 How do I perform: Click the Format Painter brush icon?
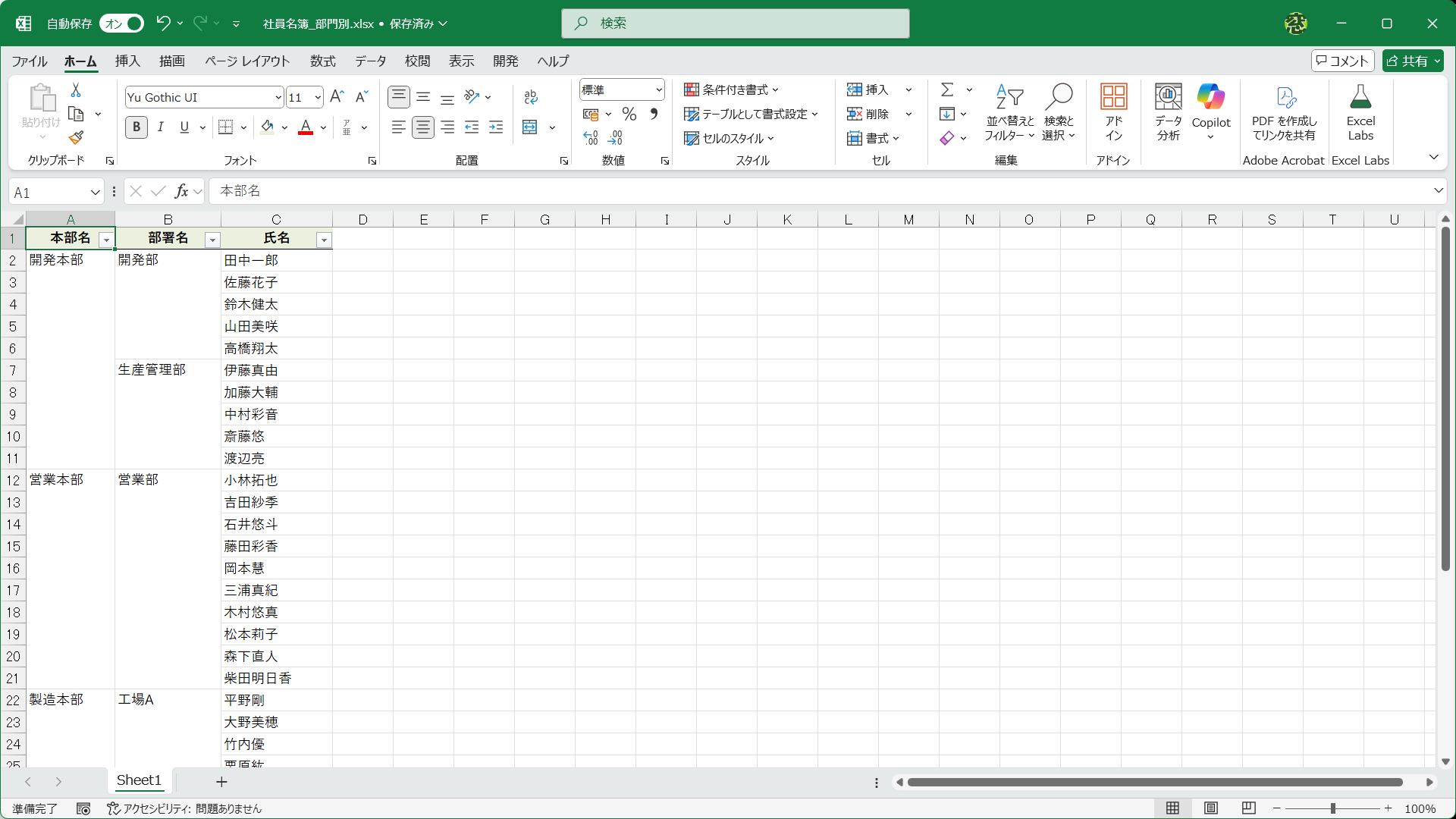(76, 138)
